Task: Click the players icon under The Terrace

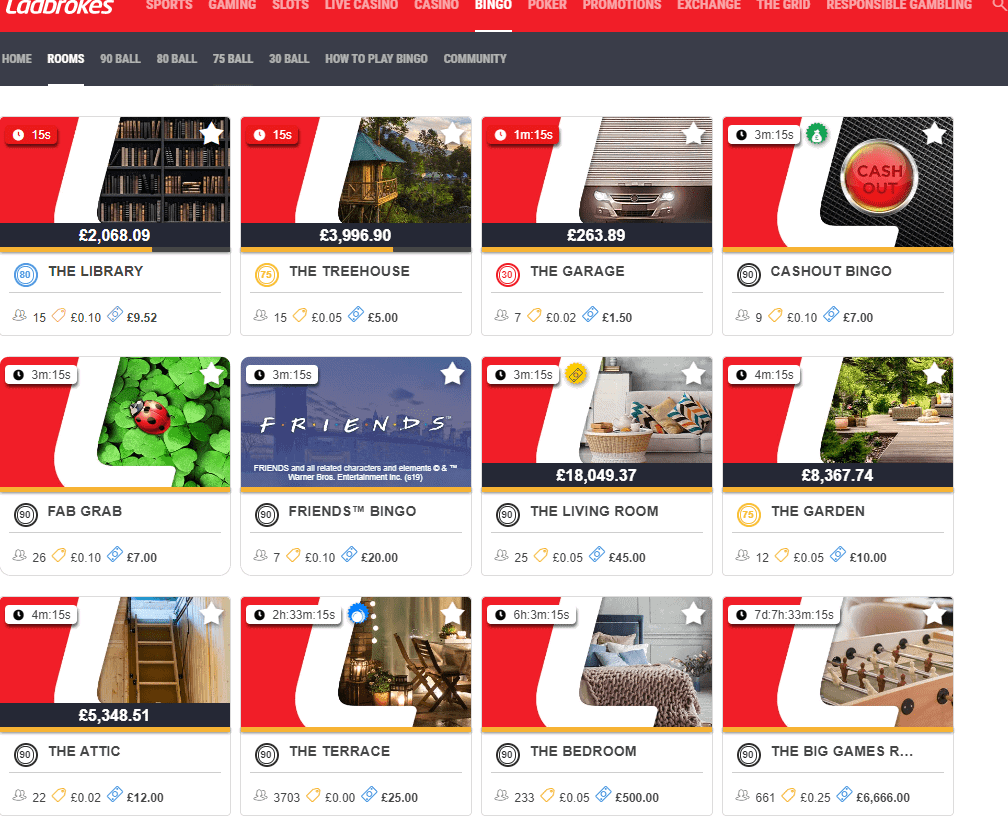Action: point(260,796)
